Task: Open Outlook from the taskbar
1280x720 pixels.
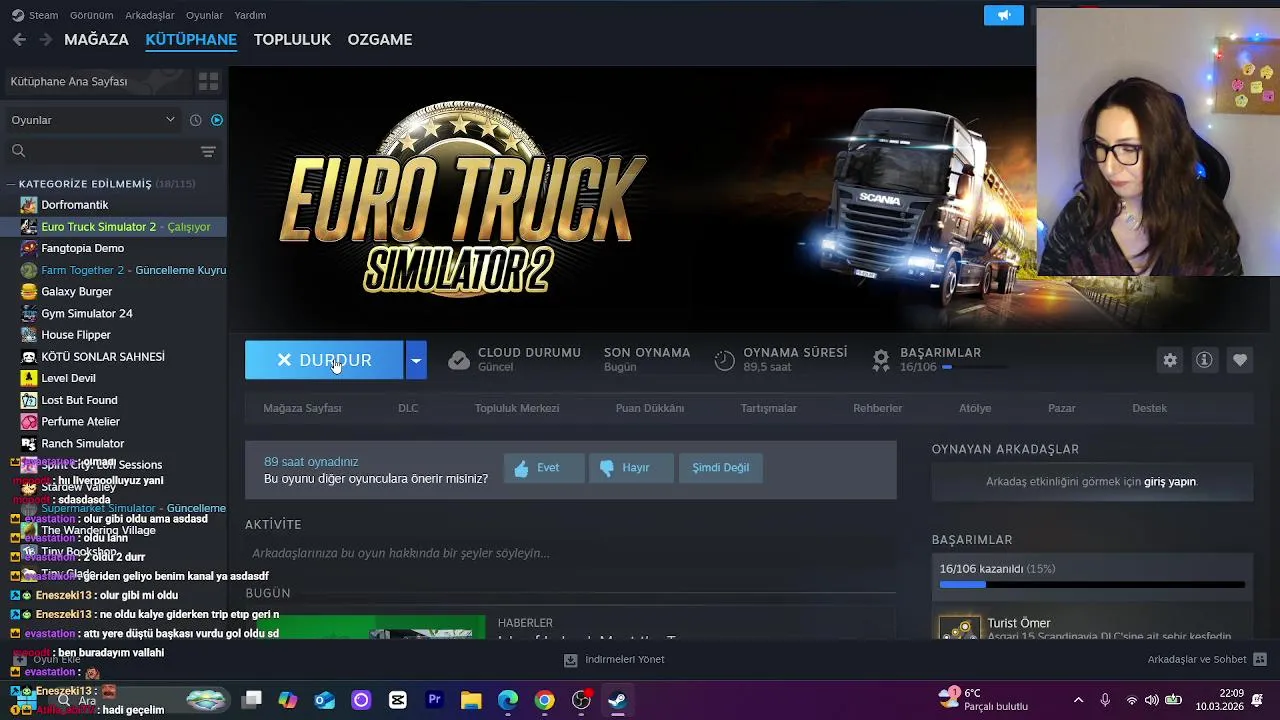Action: (325, 700)
